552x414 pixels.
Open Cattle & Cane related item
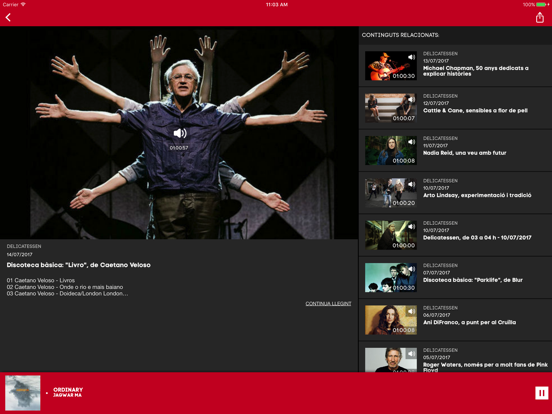pos(455,108)
